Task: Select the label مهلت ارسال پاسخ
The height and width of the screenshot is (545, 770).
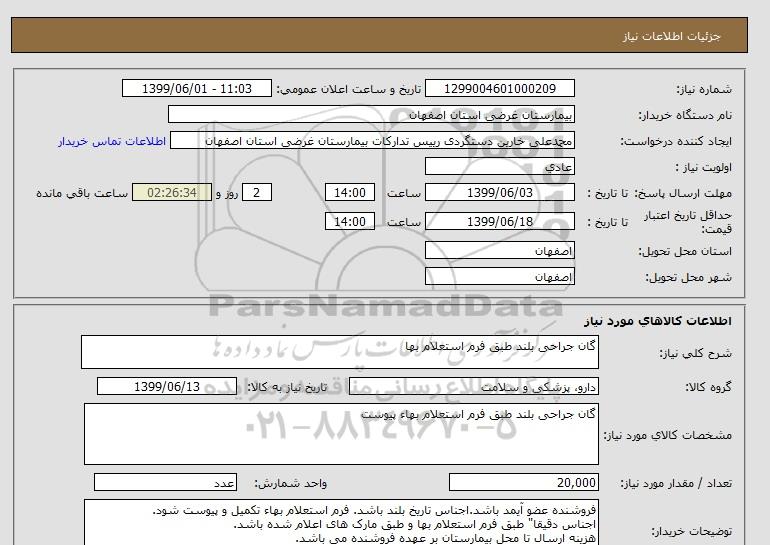Action: [x=682, y=193]
